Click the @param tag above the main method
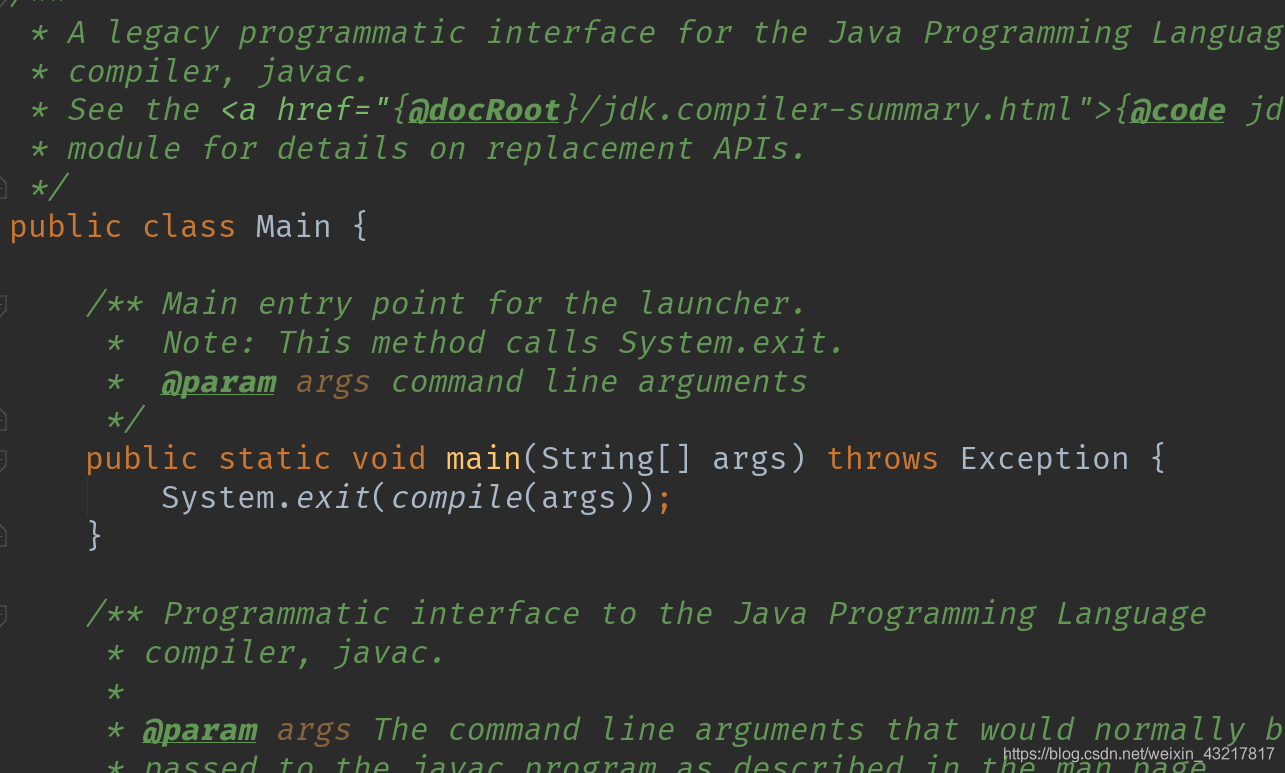This screenshot has width=1285, height=773. tap(218, 382)
